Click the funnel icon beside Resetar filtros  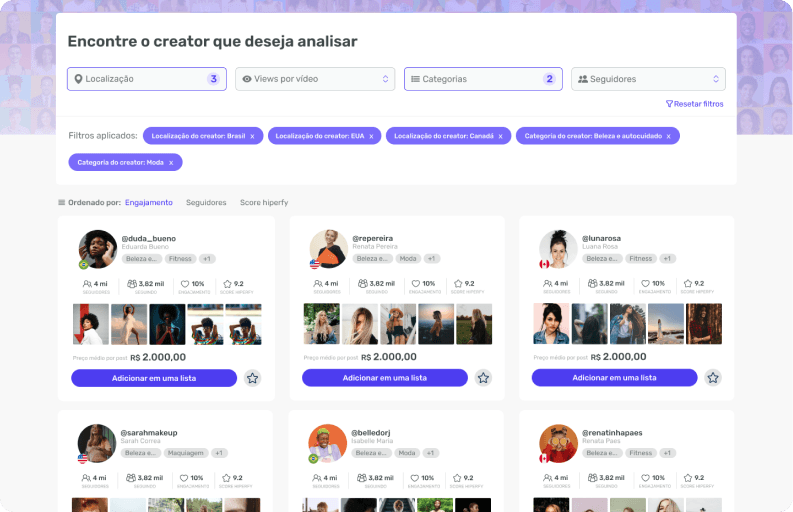[x=669, y=104]
